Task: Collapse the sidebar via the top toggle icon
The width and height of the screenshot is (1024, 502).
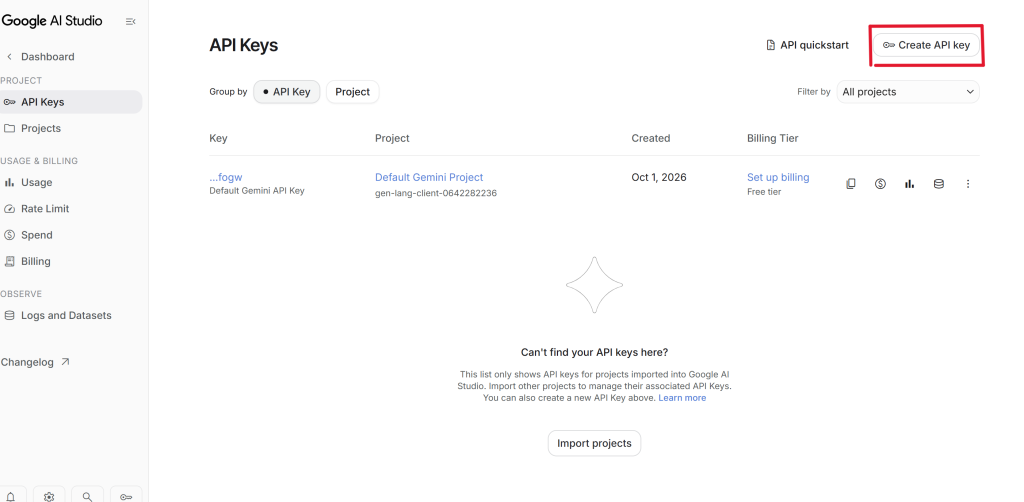Action: coord(131,22)
